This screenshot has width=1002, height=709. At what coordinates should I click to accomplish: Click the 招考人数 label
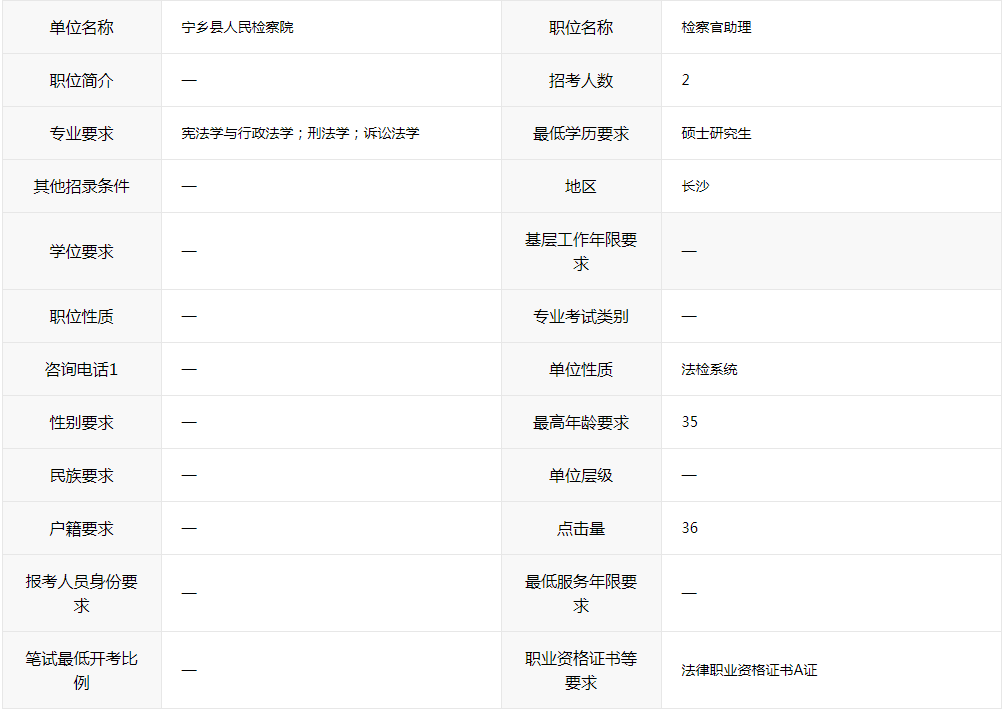click(x=581, y=81)
